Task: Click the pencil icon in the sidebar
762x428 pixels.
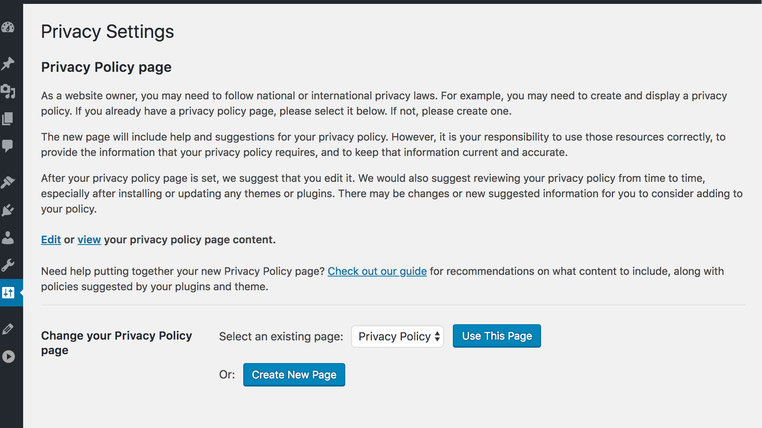Action: tap(8, 329)
